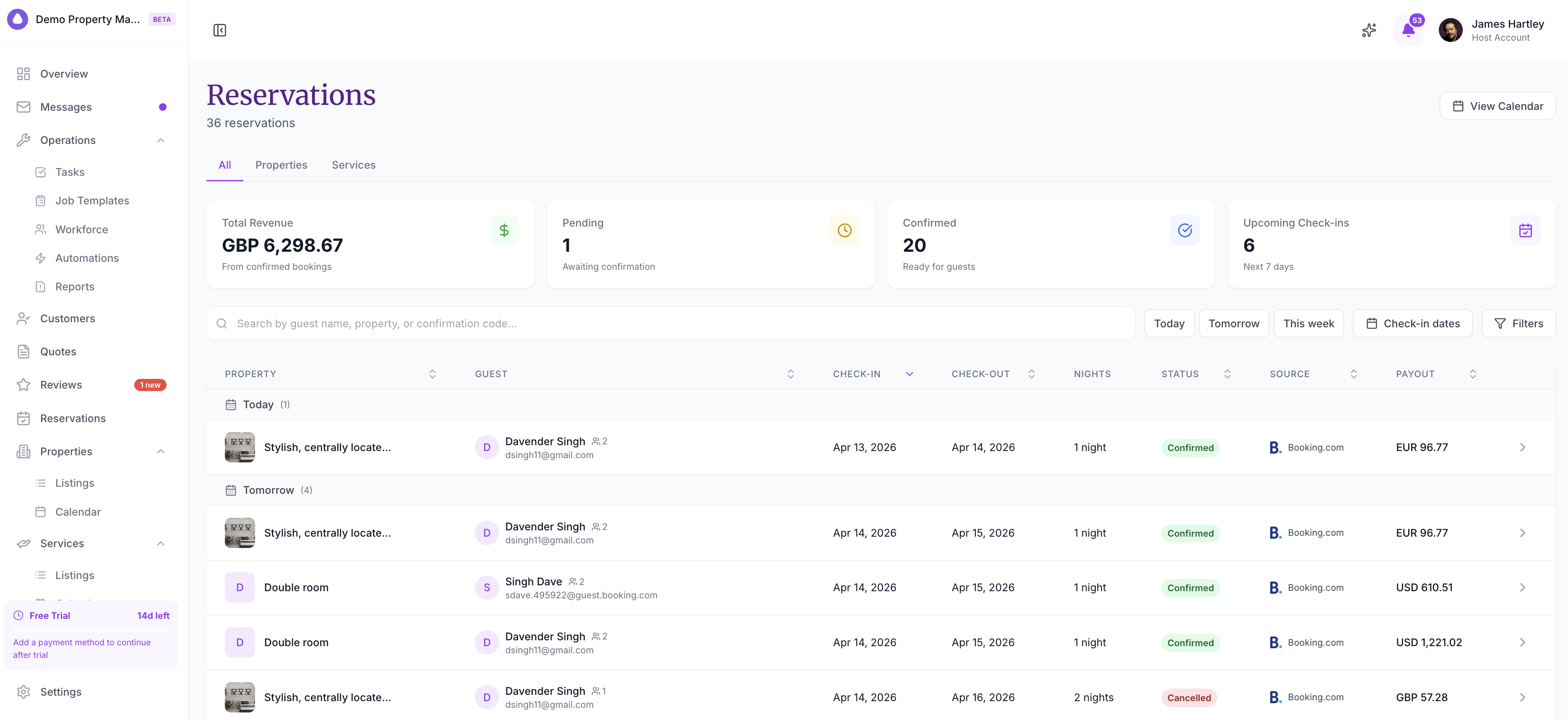Click the BETA badge
Image resolution: width=1568 pixels, height=720 pixels.
tap(162, 19)
